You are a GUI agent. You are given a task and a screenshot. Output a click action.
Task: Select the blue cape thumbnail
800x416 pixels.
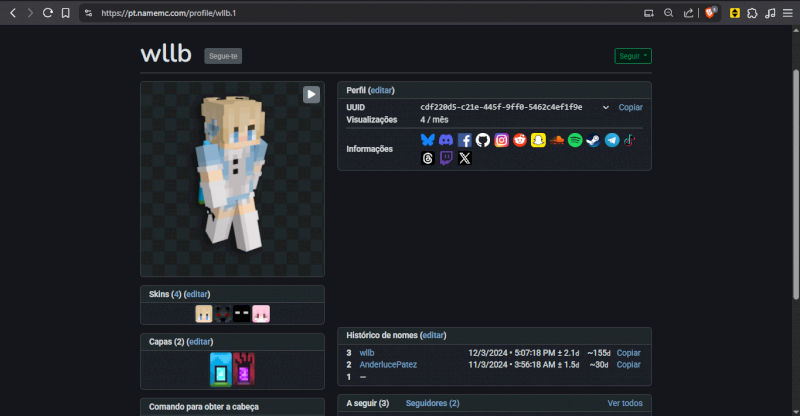[220, 369]
